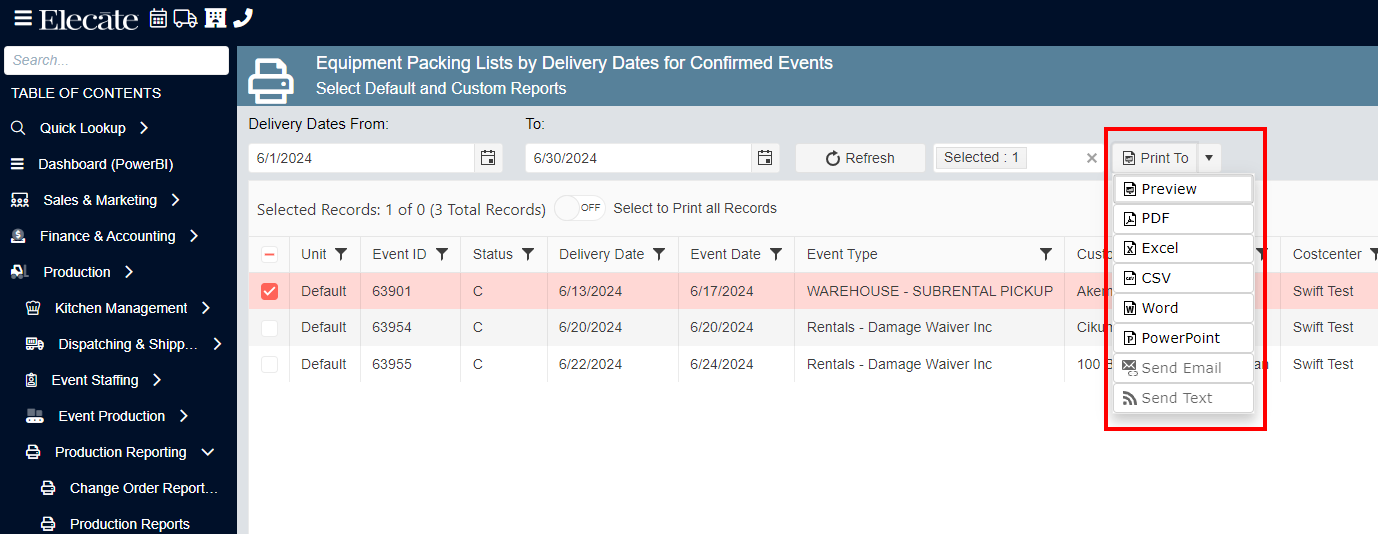Click the Refresh button

coord(860,158)
